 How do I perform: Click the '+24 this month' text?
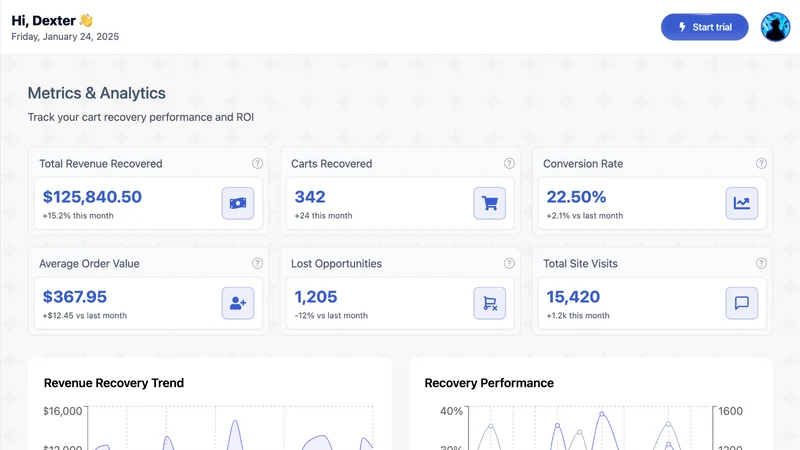pos(323,216)
